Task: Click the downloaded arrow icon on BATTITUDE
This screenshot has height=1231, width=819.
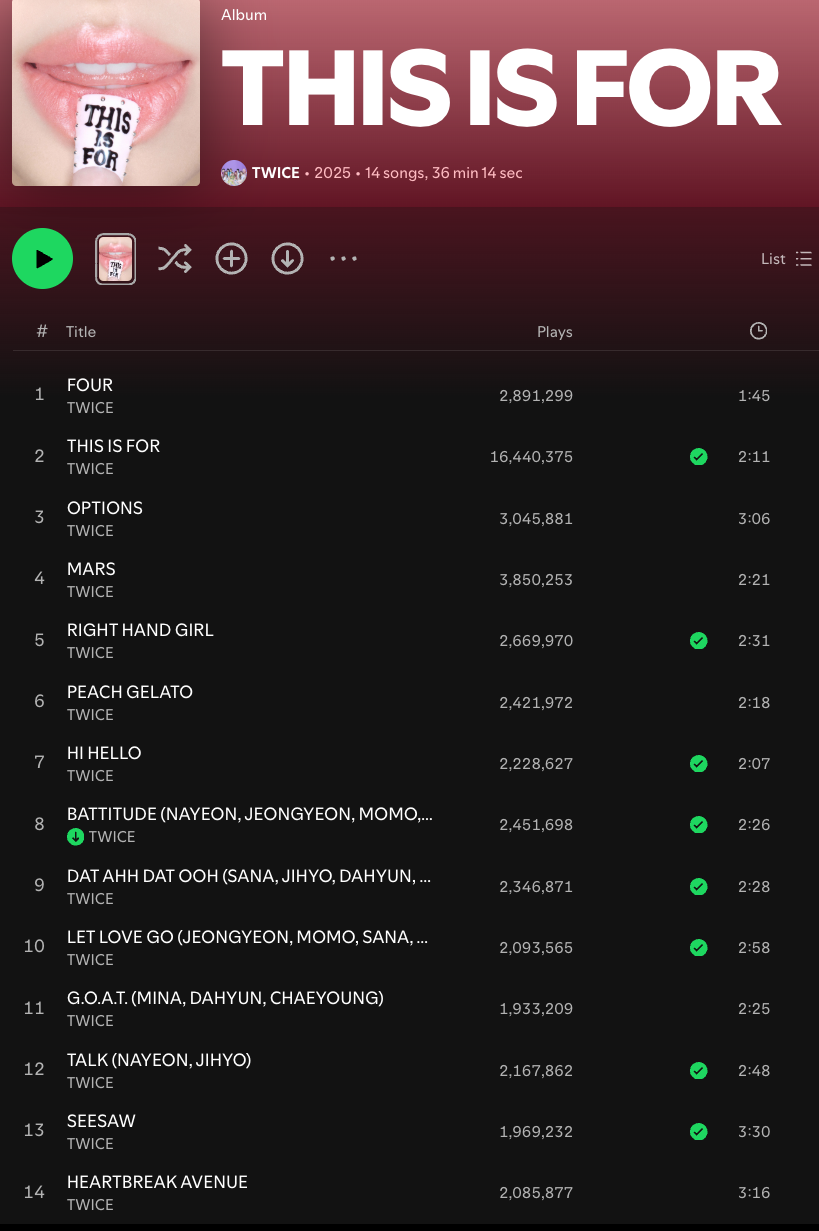Action: (75, 837)
